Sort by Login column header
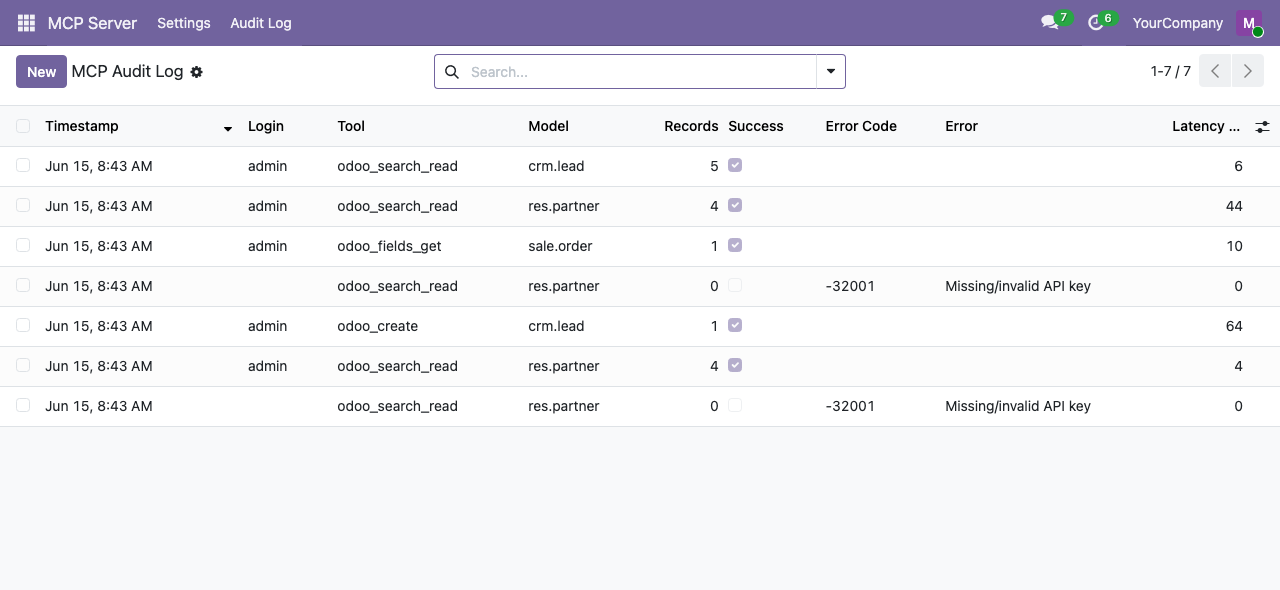The height and width of the screenshot is (590, 1280). pyautogui.click(x=266, y=126)
